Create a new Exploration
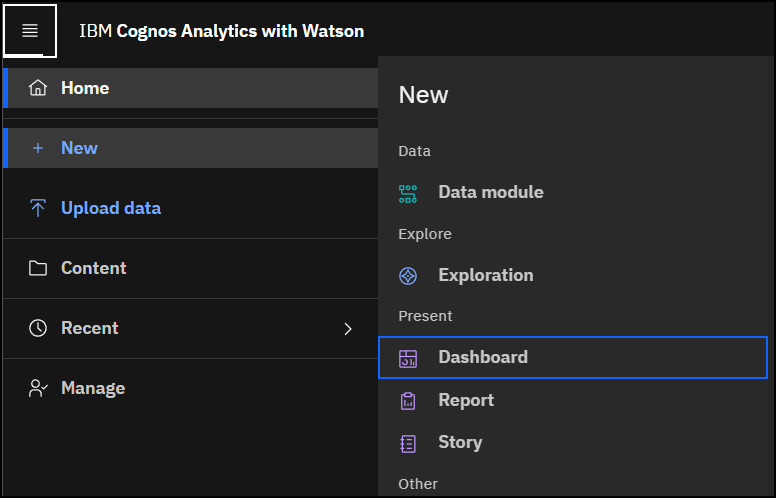The width and height of the screenshot is (776, 498). click(573, 275)
